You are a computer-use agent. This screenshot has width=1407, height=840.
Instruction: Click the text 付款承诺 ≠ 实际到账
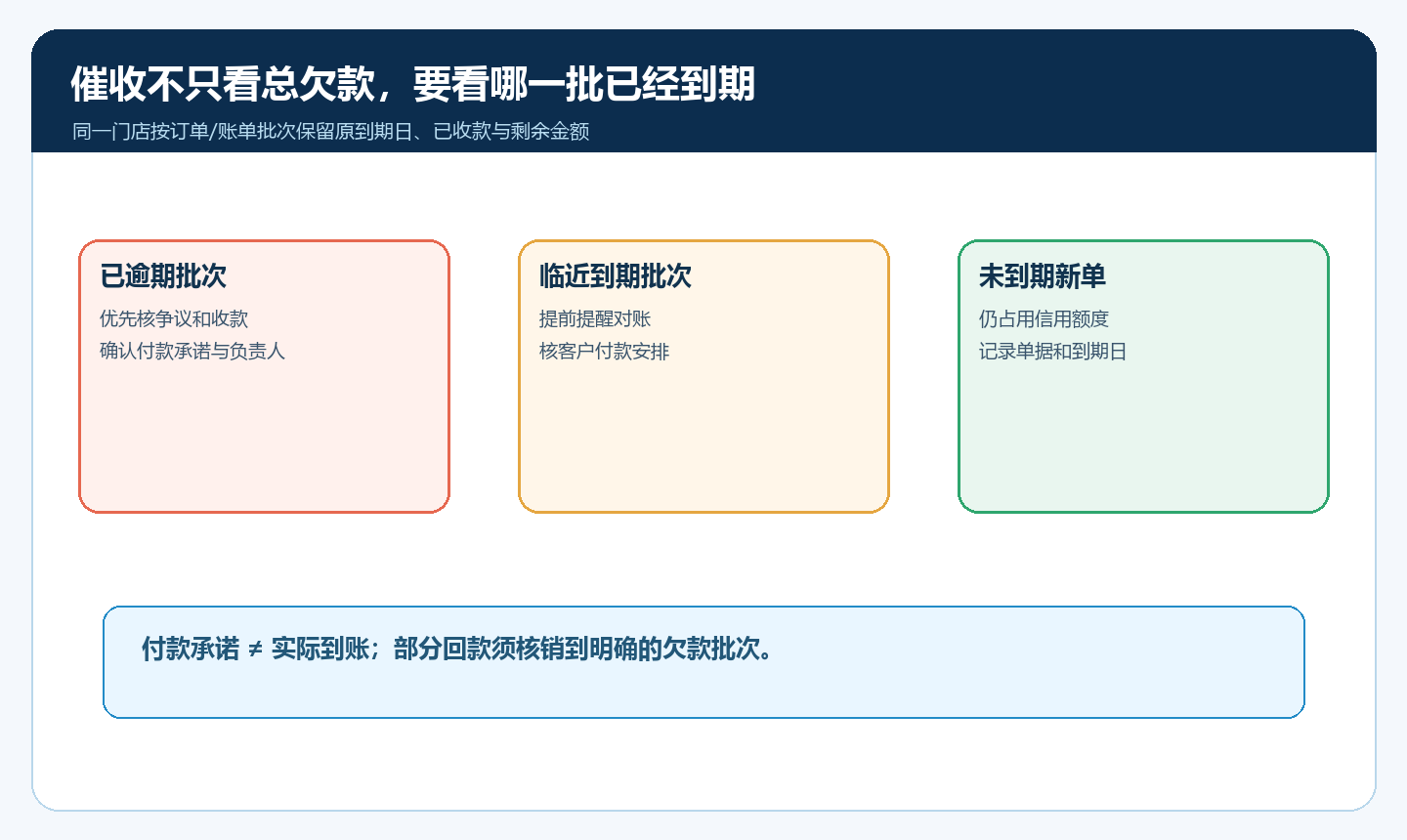256,649
